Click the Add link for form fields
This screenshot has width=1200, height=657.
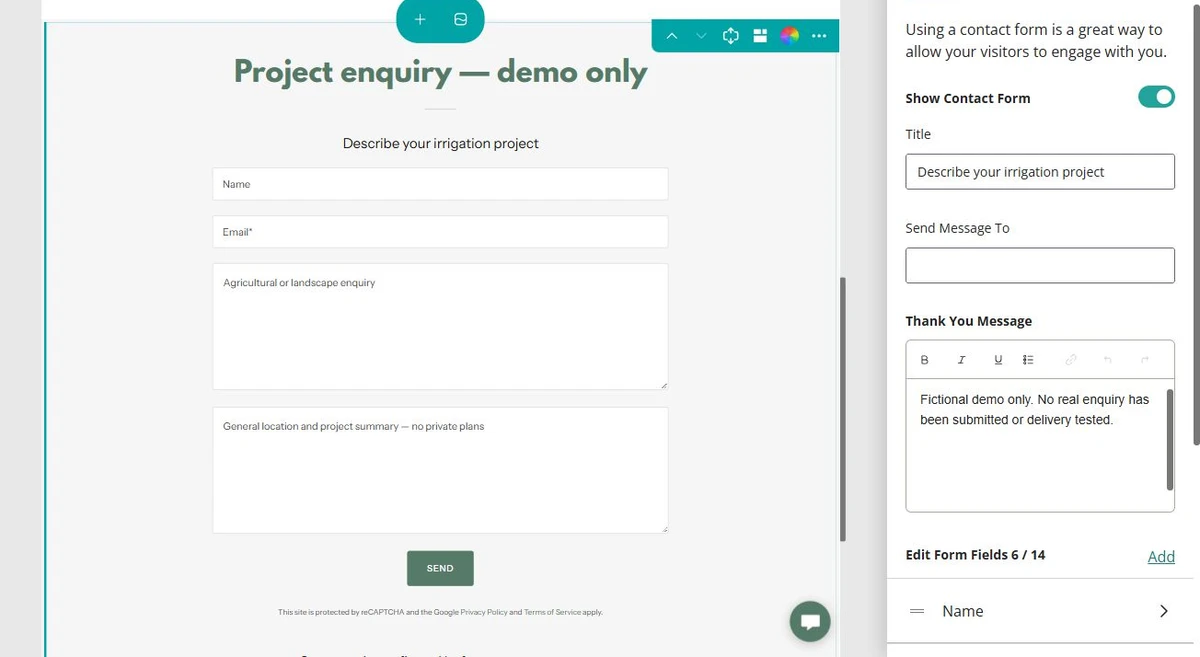point(1161,556)
